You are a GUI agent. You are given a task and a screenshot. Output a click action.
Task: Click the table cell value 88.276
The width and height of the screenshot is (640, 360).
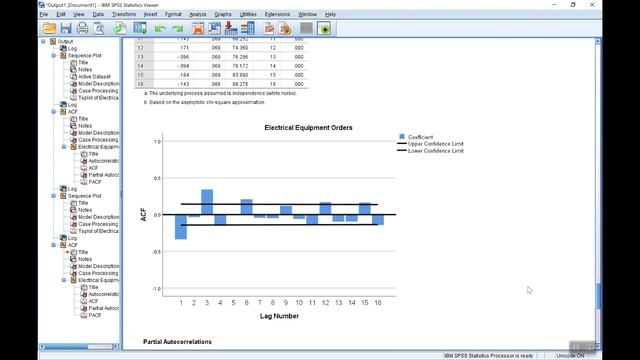pos(240,84)
